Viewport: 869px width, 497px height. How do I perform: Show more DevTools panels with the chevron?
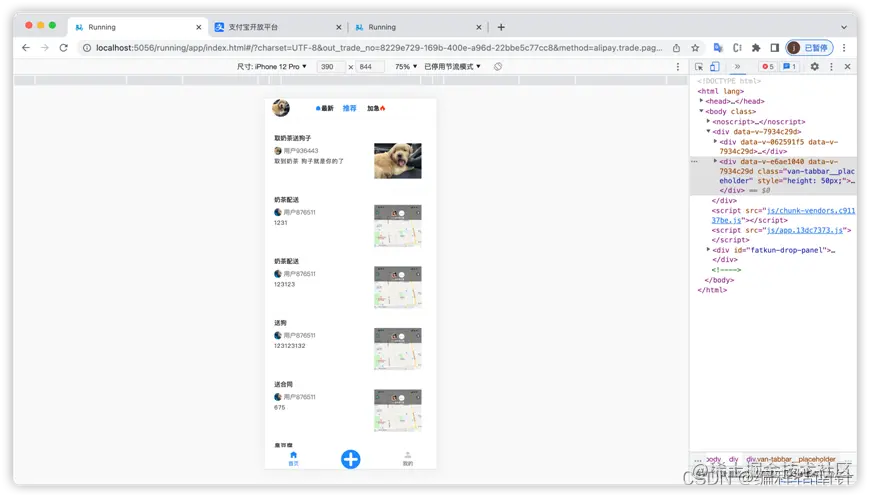coord(737,66)
